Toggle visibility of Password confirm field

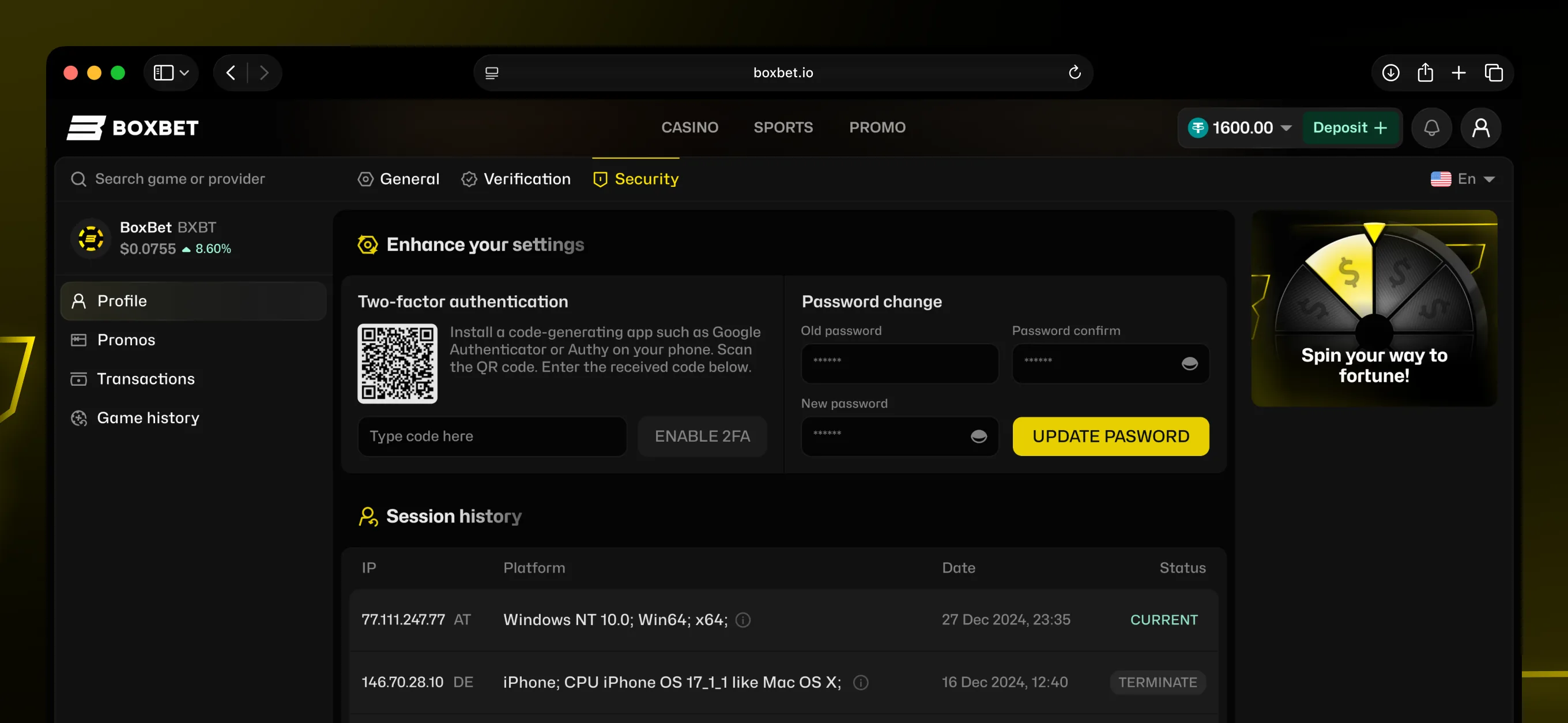click(x=1189, y=363)
